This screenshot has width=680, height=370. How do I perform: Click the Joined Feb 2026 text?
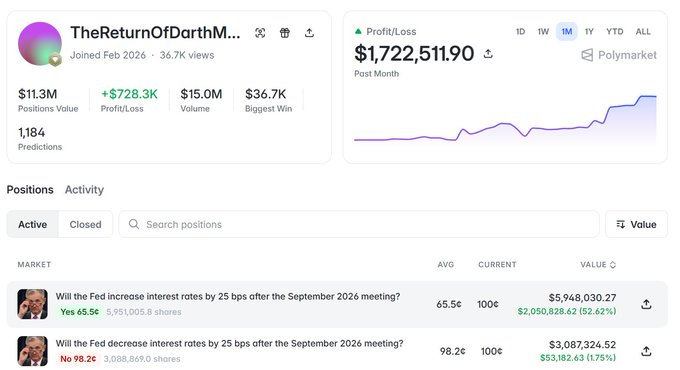108,55
